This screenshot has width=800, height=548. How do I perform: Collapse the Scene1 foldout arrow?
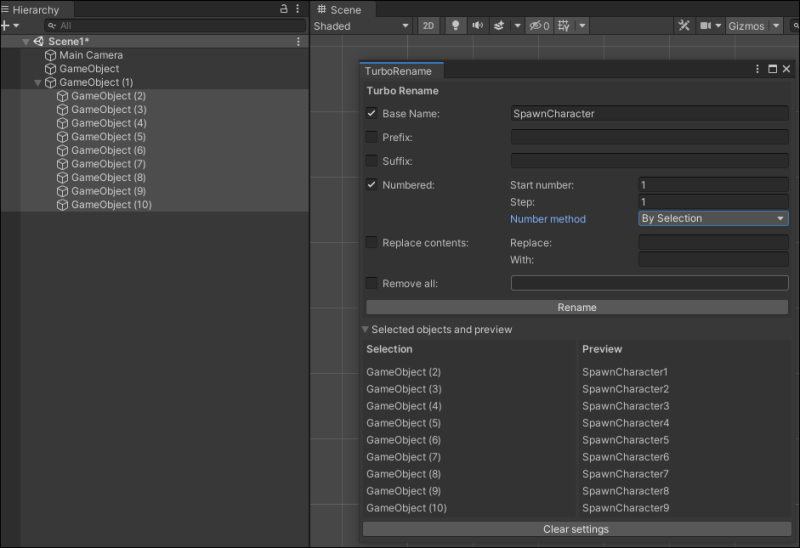(x=26, y=41)
